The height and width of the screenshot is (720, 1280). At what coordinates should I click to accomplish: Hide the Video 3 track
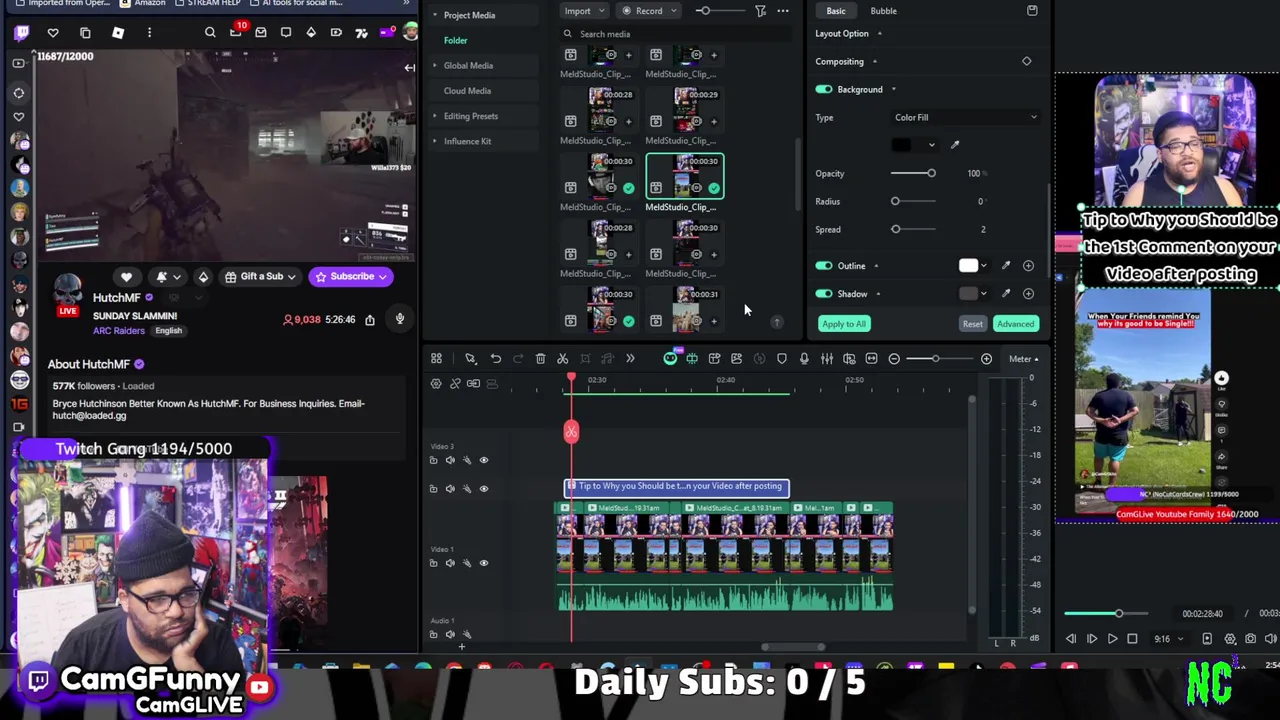[x=484, y=460]
